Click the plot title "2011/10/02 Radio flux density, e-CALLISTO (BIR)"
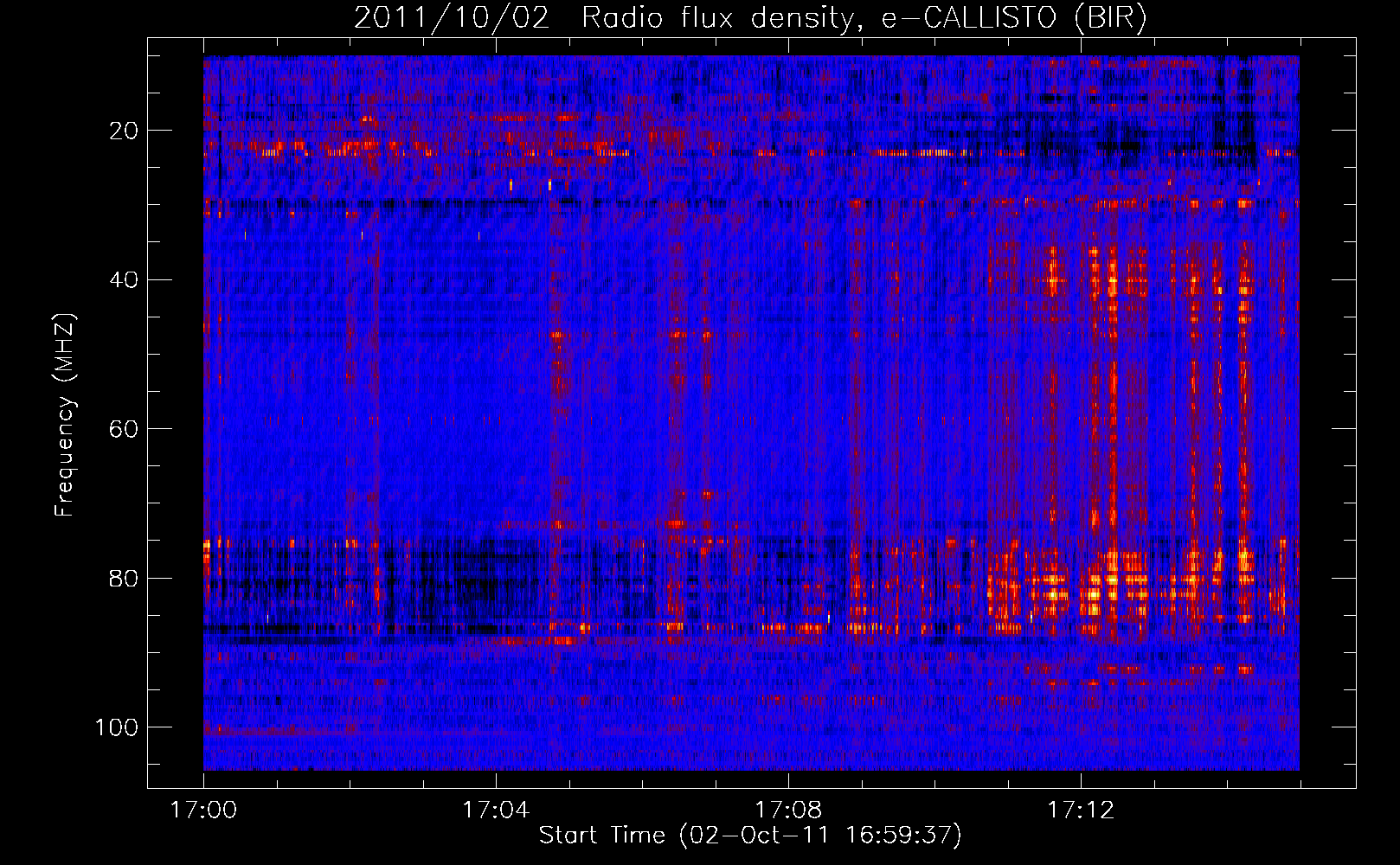Image resolution: width=1400 pixels, height=865 pixels. 750,18
